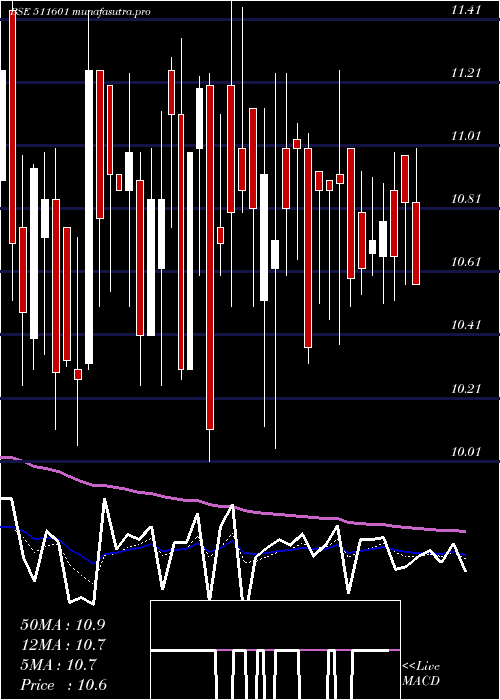The width and height of the screenshot is (500, 700).
Task: Click the 50MA : 10.9 readout
Action: [x=63, y=625]
